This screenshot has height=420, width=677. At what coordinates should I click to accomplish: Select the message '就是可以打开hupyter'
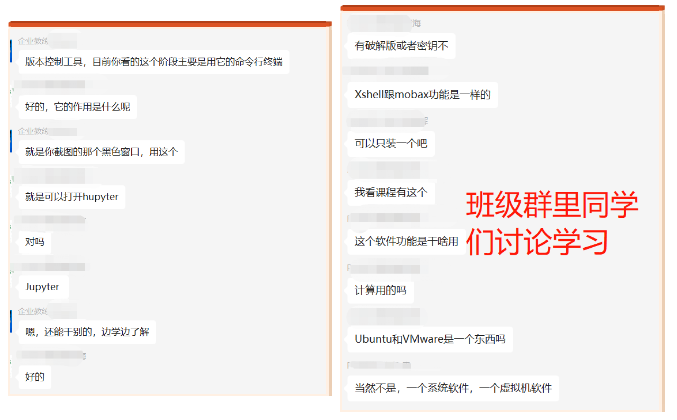point(72,196)
